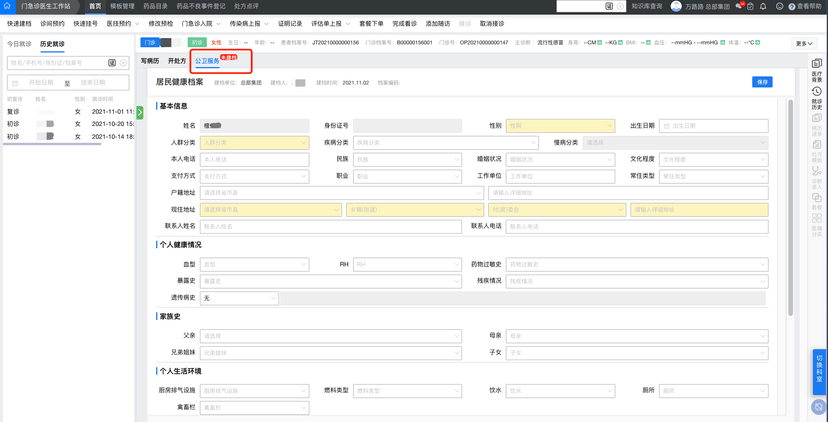Click the 切换科室 side button

click(820, 372)
